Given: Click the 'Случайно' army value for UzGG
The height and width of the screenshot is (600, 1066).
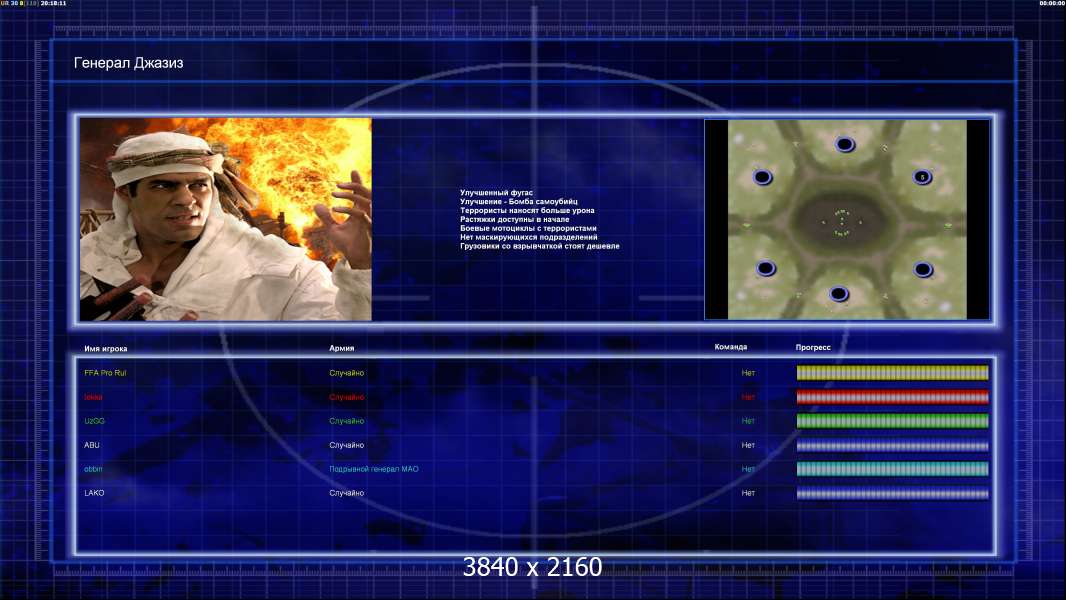Looking at the screenshot, I should (x=347, y=421).
